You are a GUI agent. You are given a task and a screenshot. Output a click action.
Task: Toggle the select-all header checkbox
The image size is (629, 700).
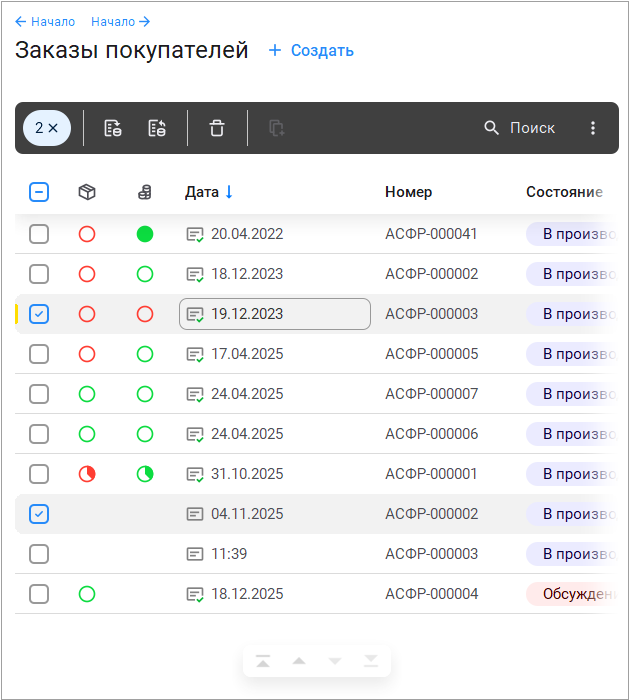[x=39, y=192]
